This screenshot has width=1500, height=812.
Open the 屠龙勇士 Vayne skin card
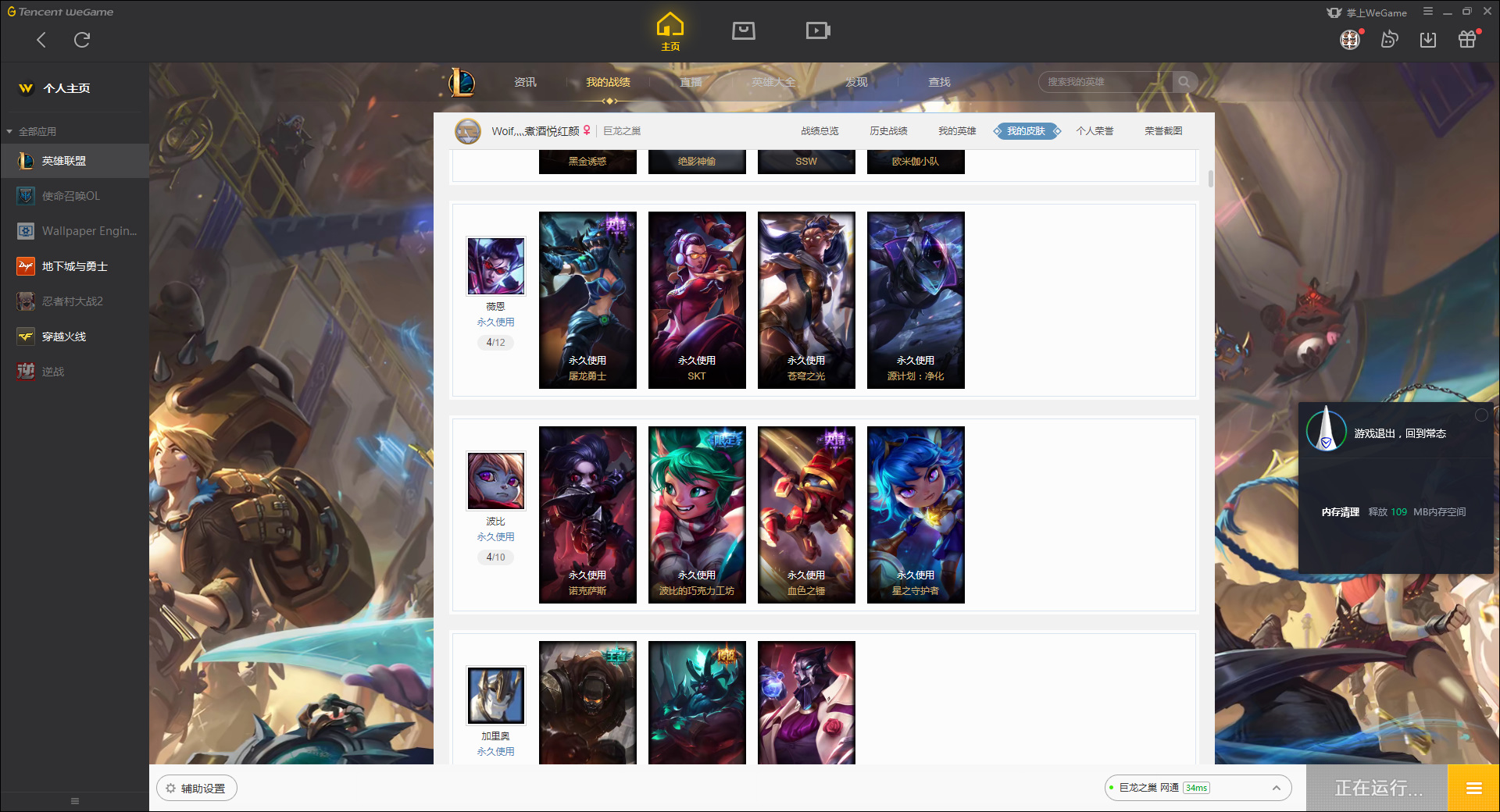[x=587, y=300]
